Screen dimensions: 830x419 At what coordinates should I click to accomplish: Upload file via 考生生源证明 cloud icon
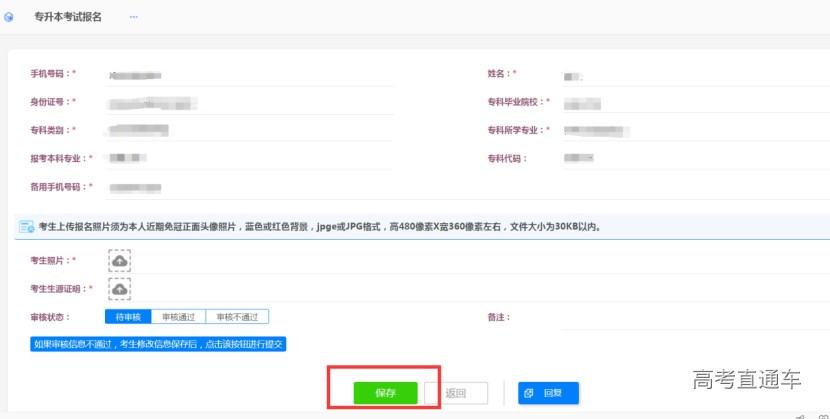pyautogui.click(x=119, y=289)
